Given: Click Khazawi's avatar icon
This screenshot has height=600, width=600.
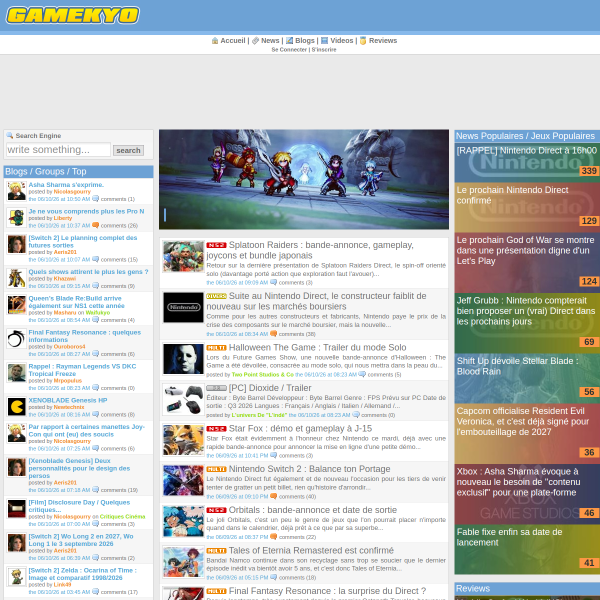Looking at the screenshot, I should (x=16, y=278).
